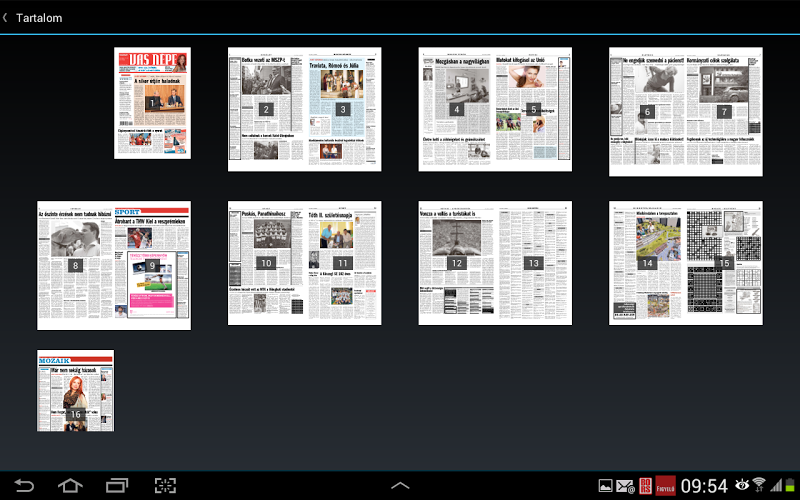Screen dimensions: 800x500
Task: Open the picture notification icon
Action: (x=605, y=486)
